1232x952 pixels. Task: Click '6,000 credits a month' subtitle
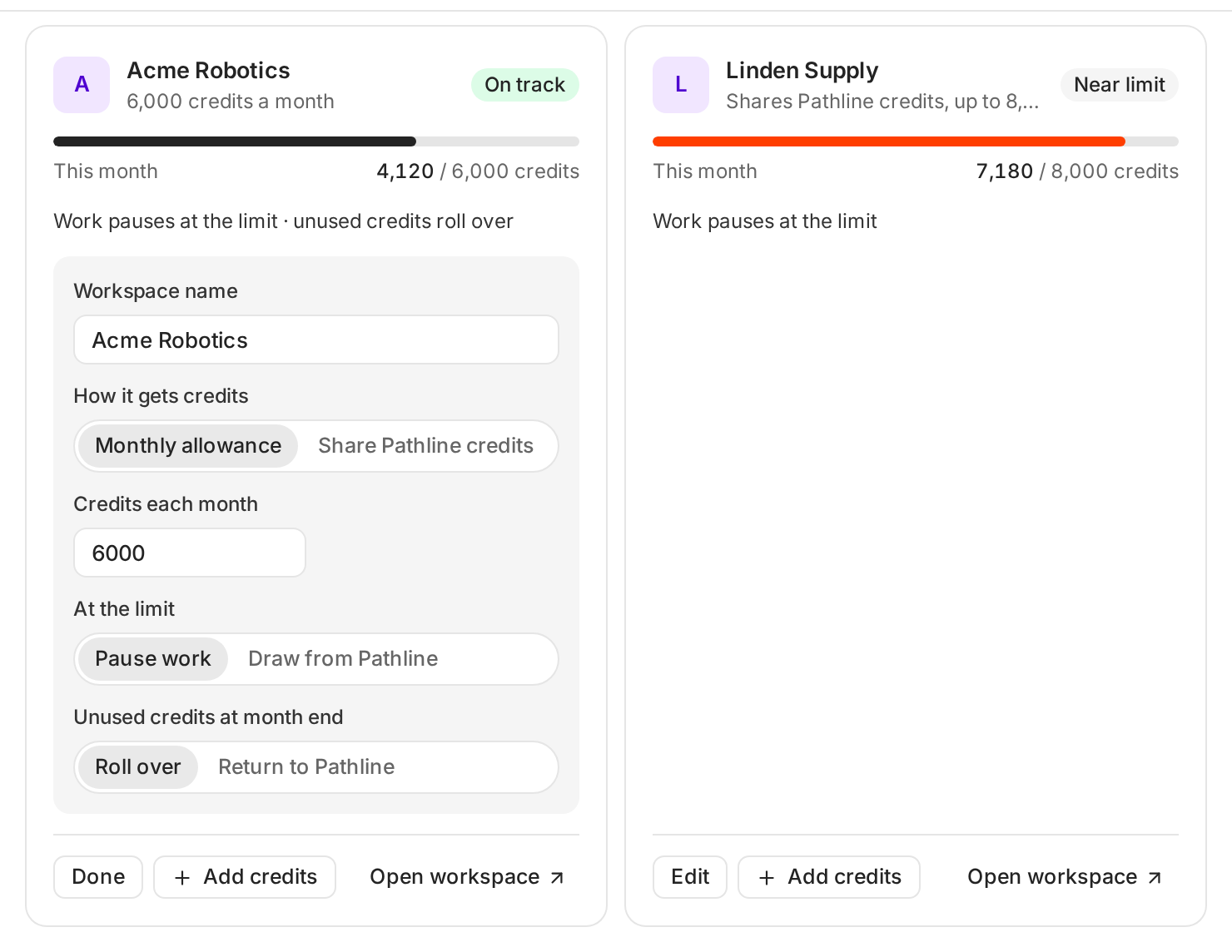(231, 102)
